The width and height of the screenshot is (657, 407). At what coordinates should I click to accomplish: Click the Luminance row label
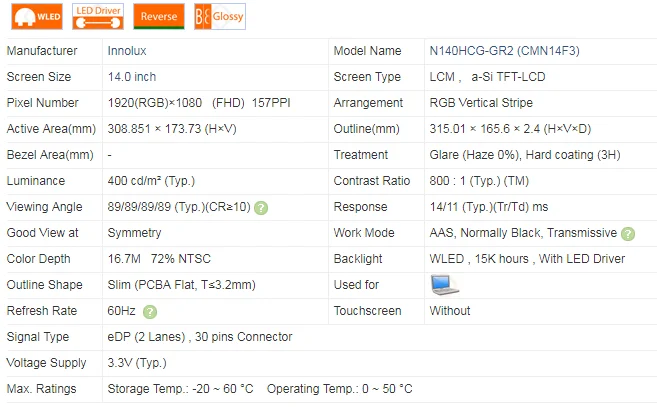(x=36, y=181)
